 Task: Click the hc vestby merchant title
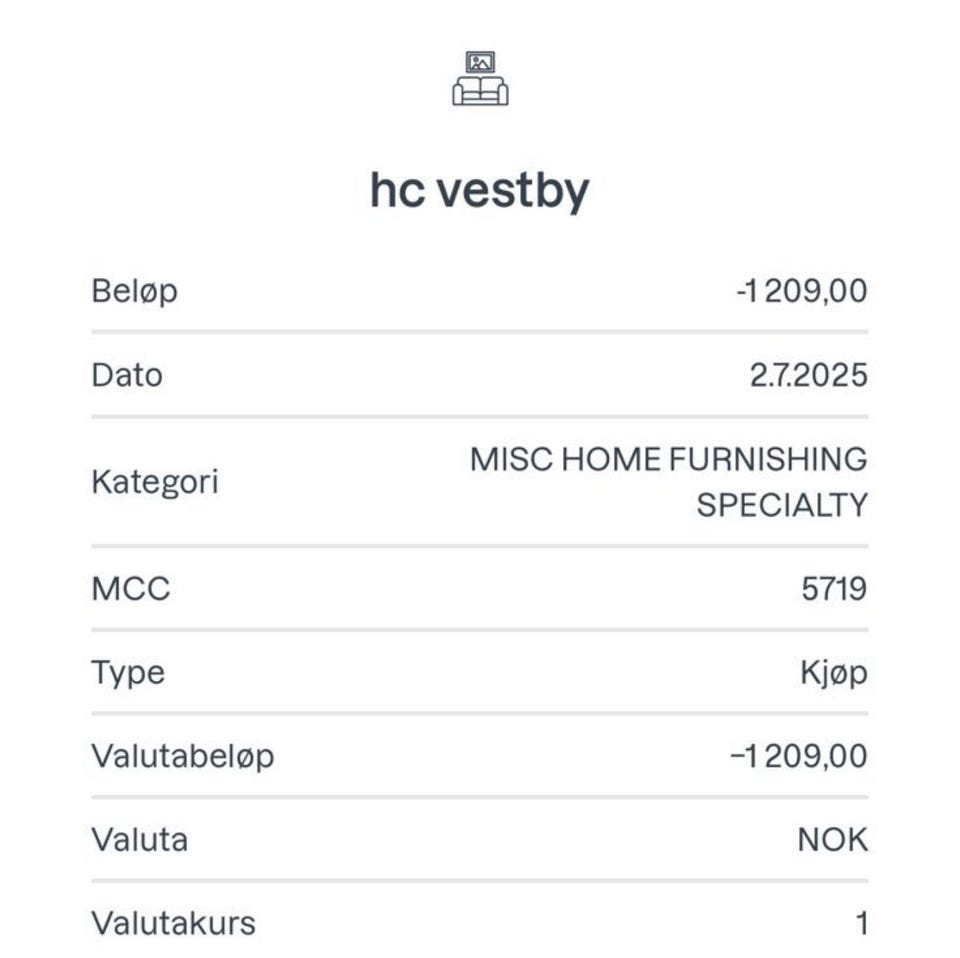coord(480,190)
